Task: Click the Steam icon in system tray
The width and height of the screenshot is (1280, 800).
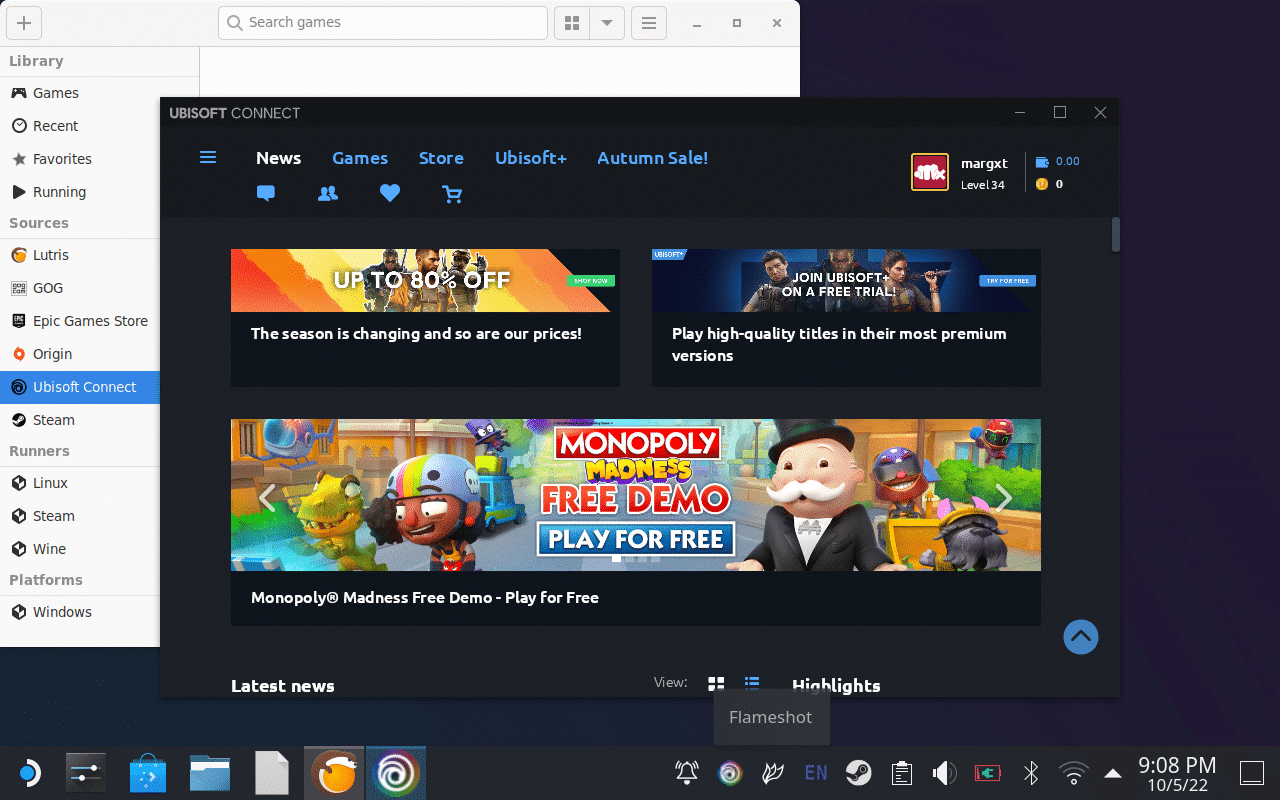Action: pos(858,773)
